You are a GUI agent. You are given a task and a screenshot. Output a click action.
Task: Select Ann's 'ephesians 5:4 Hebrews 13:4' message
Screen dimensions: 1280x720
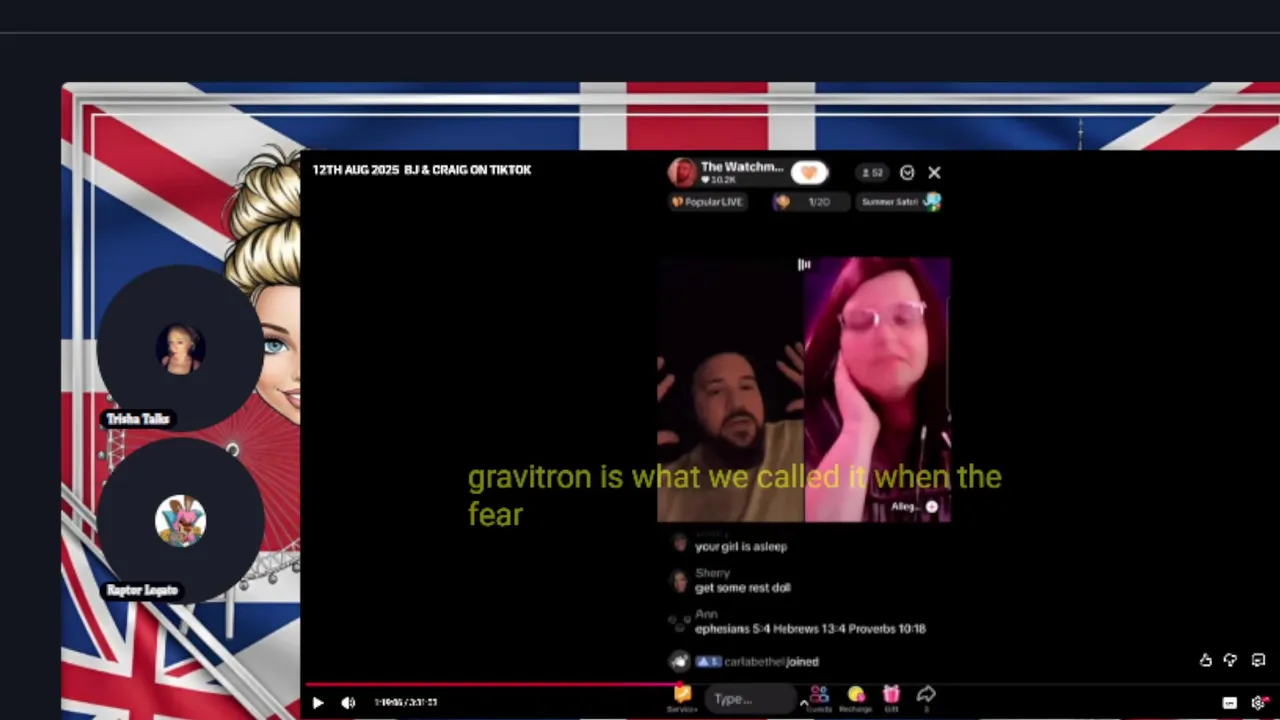(810, 629)
